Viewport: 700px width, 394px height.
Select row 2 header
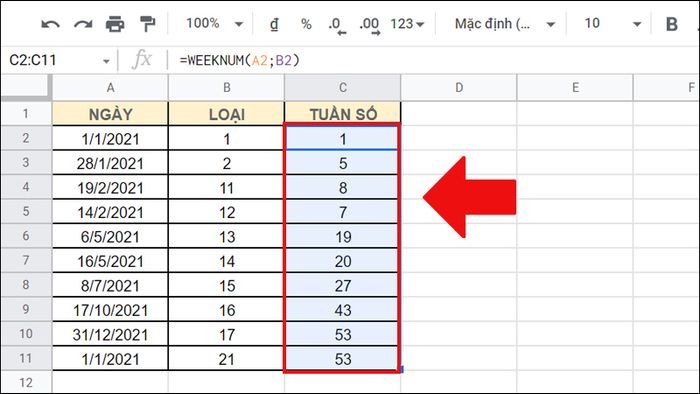tap(26, 138)
